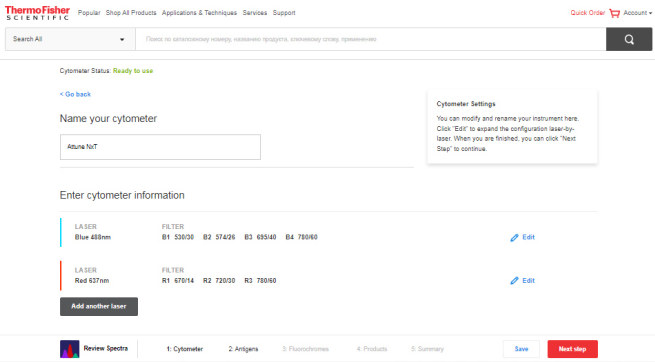Go to step 2: Antigens
This screenshot has width=655, height=362.
pos(243,349)
